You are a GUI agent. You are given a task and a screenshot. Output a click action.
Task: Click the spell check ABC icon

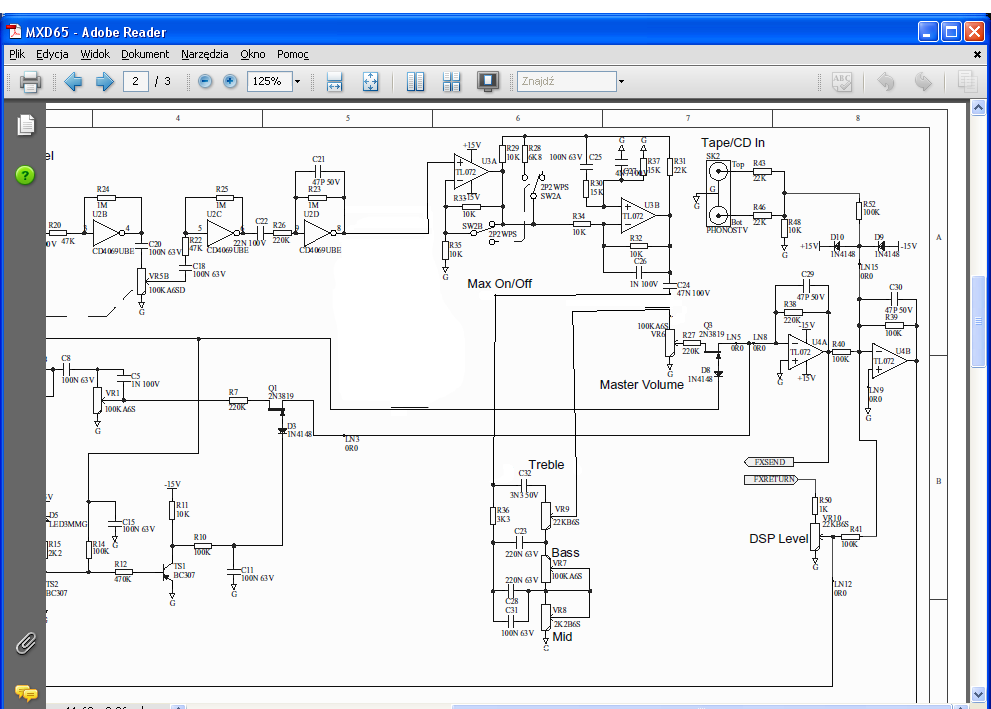(842, 82)
